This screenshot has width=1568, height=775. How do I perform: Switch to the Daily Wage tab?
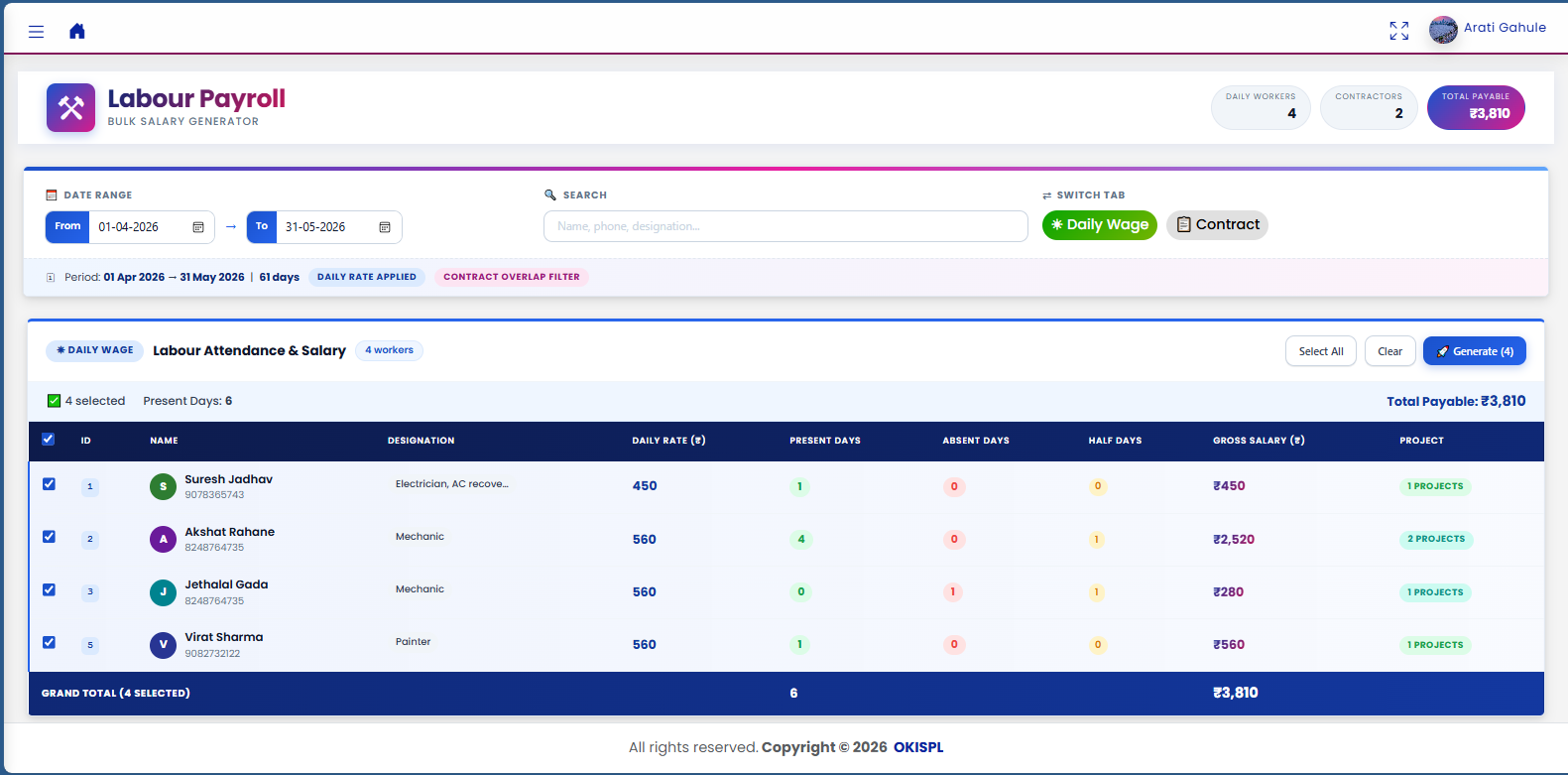tap(1099, 225)
